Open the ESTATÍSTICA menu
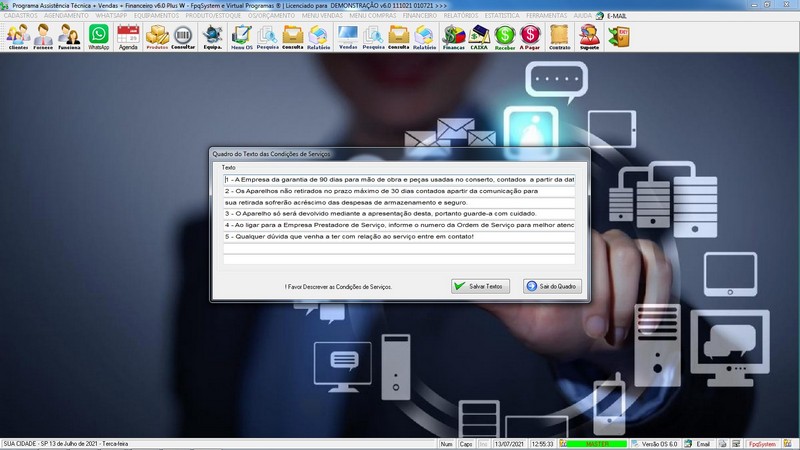800x450 pixels. point(502,16)
